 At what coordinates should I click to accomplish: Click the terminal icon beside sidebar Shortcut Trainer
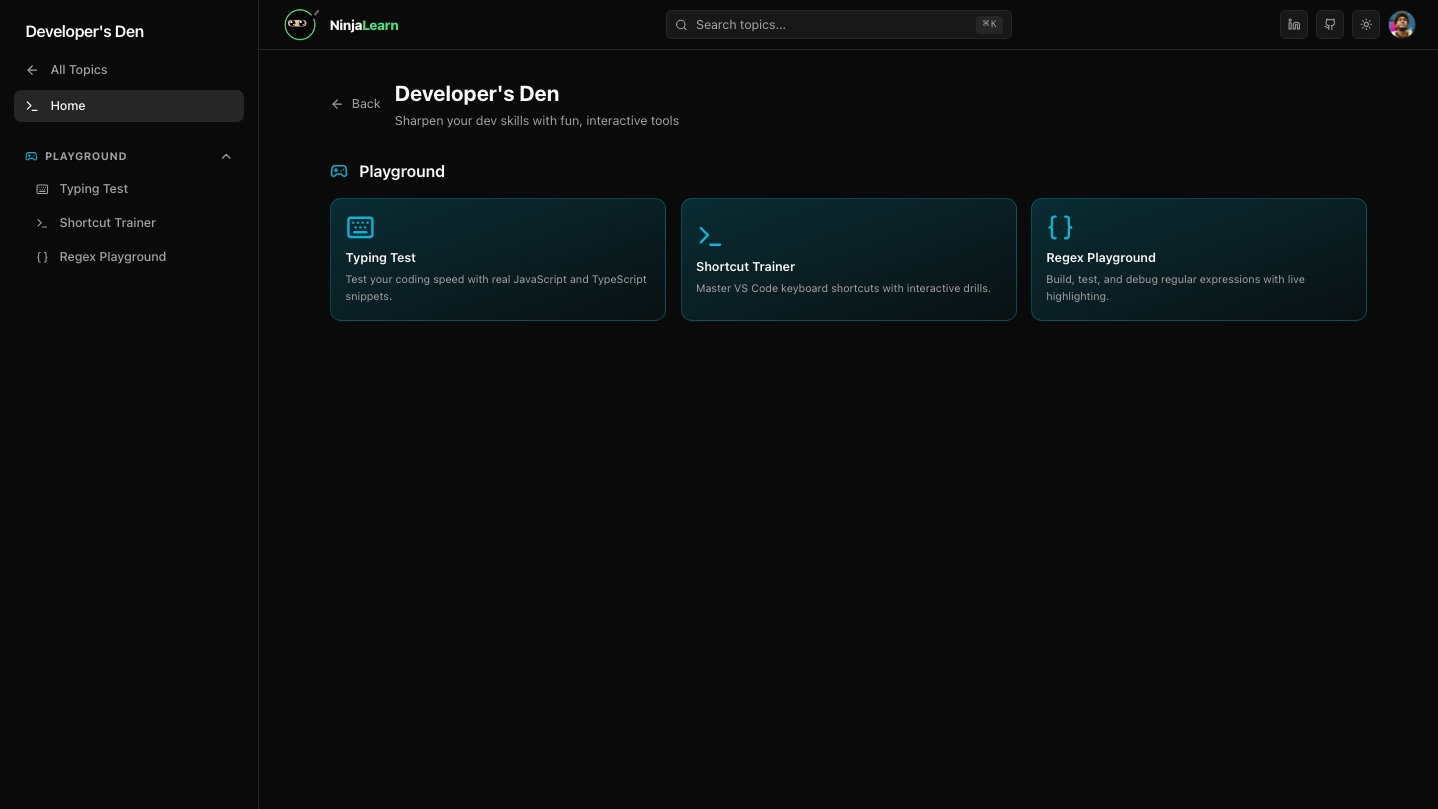tap(42, 223)
